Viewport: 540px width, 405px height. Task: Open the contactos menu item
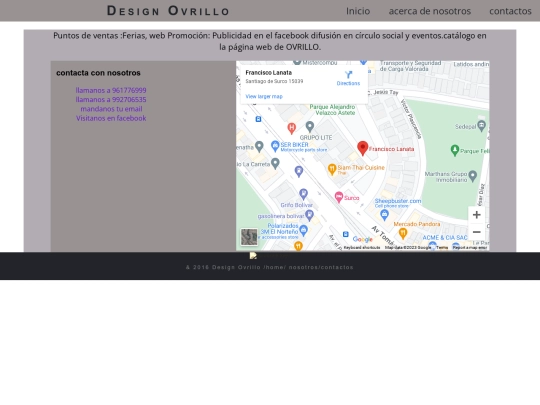click(510, 11)
